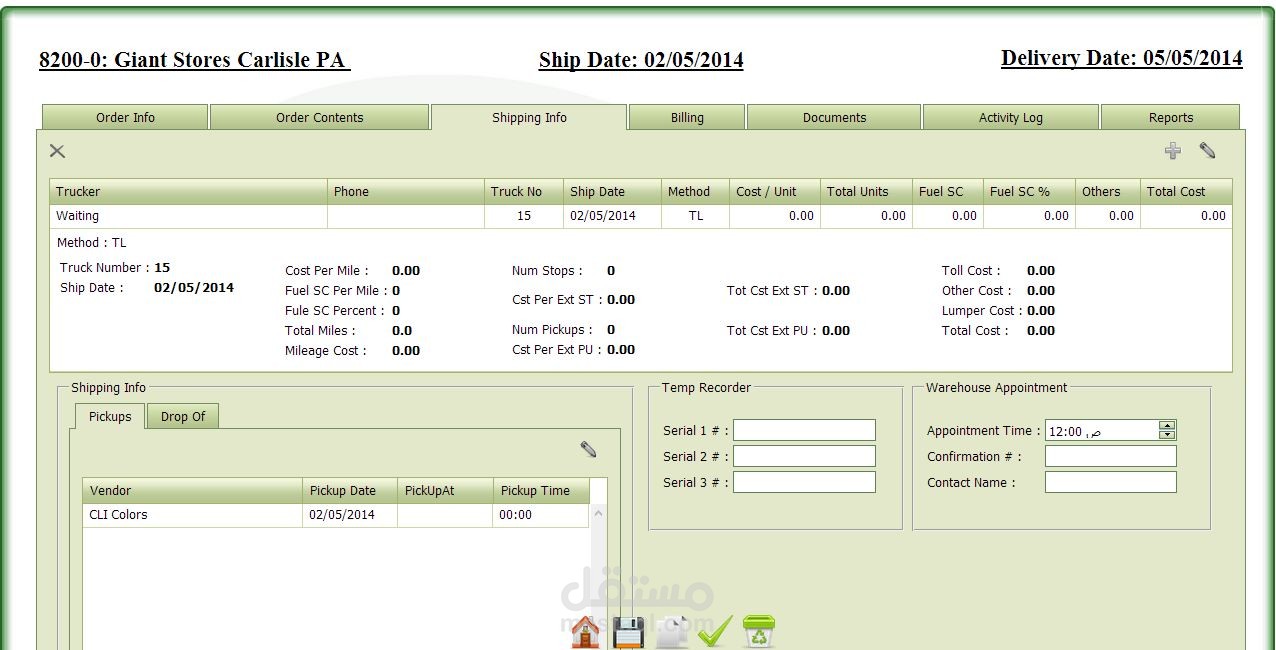Viewport: 1276px width, 650px height.
Task: Click the pencil edit icon above trucker table
Action: (x=1207, y=151)
